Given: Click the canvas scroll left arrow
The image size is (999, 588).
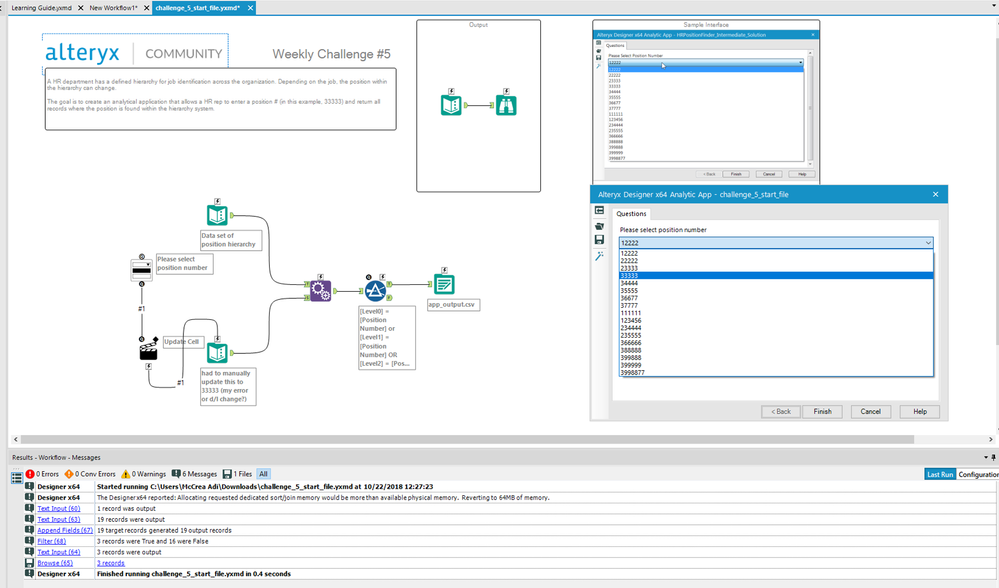Looking at the screenshot, I should [x=16, y=439].
